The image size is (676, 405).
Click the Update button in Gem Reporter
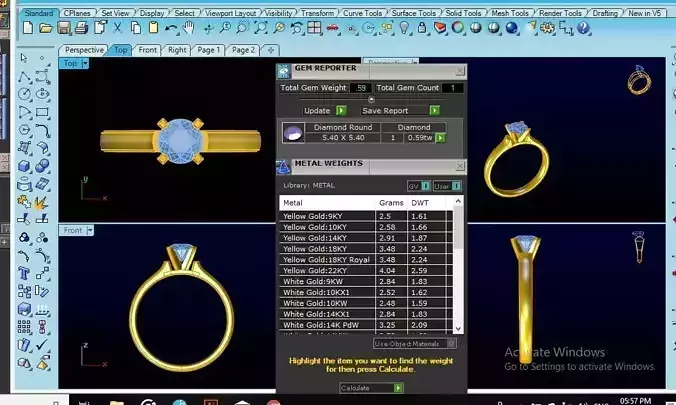click(324, 110)
